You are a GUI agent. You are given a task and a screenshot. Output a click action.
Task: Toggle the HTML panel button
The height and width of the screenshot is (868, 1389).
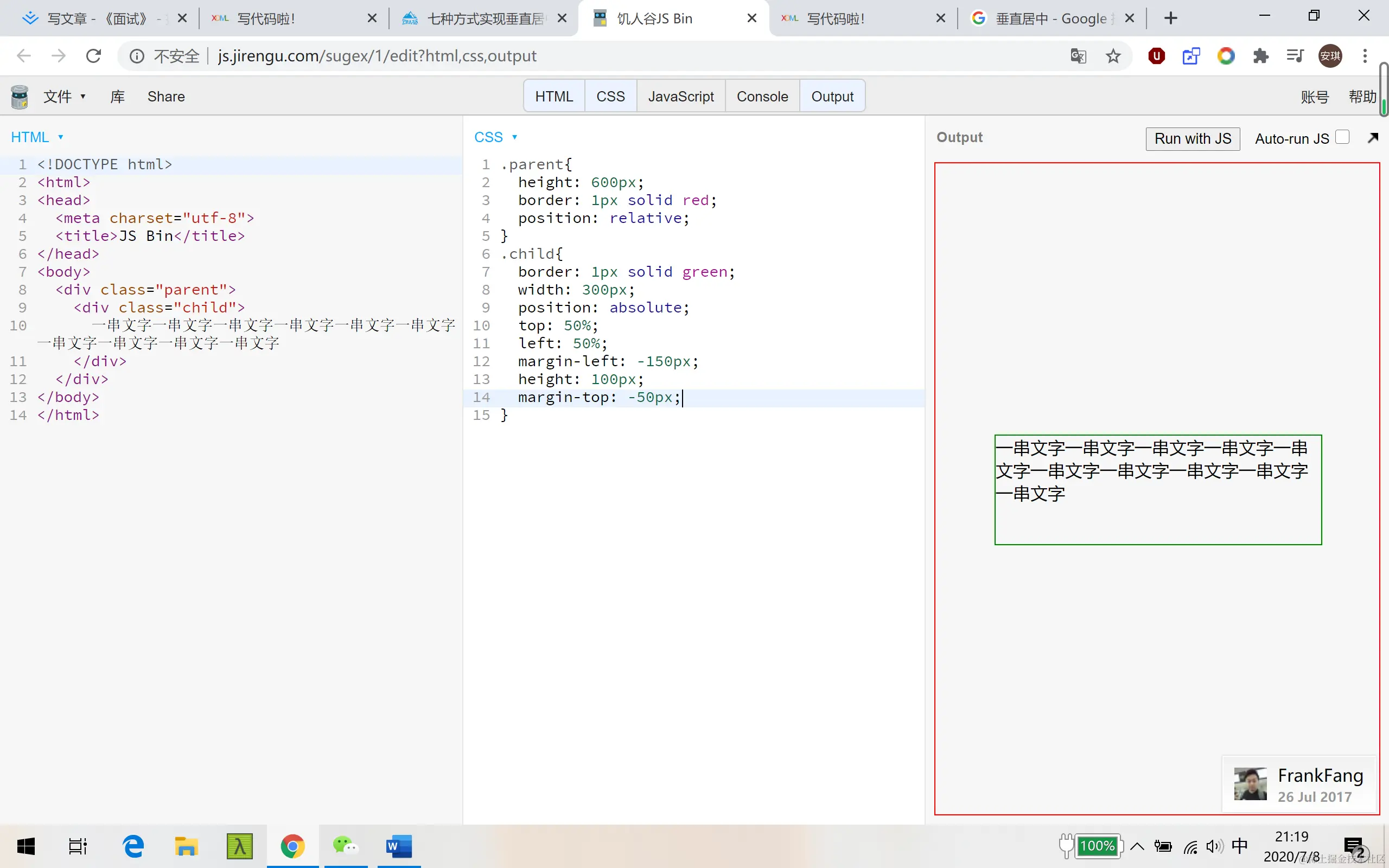pos(553,97)
